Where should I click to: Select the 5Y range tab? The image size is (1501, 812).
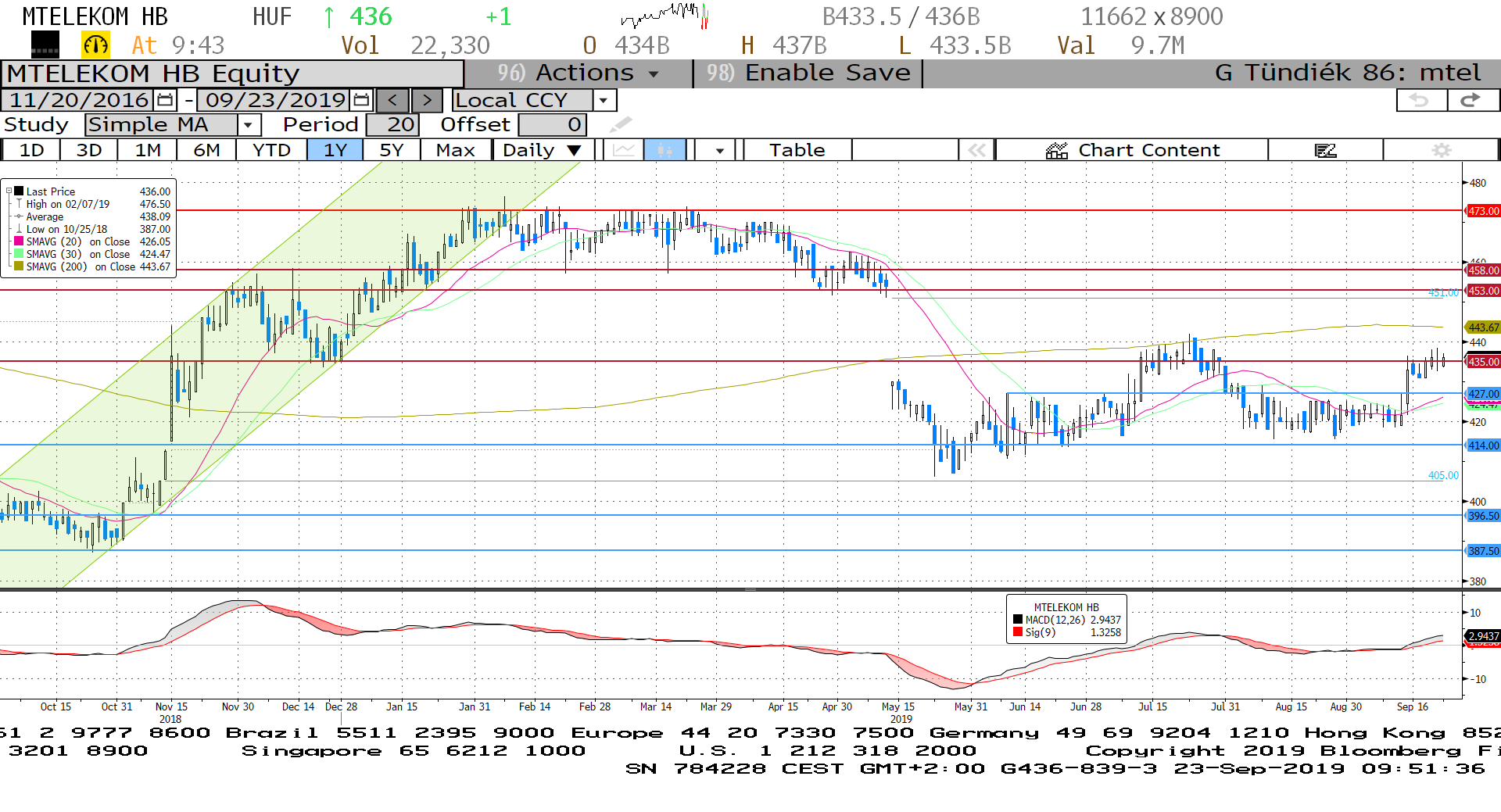tap(392, 150)
